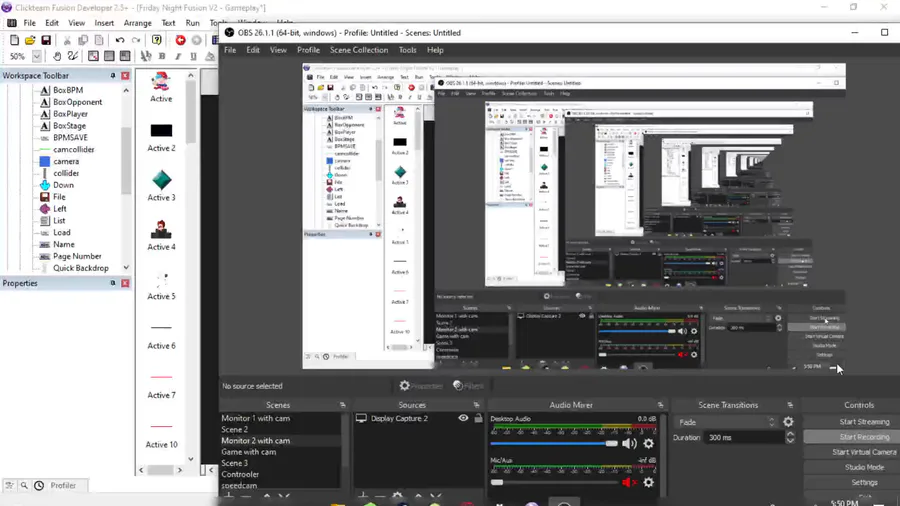
Task: Open the 50% zoom dropdown arrow
Action: [37, 56]
